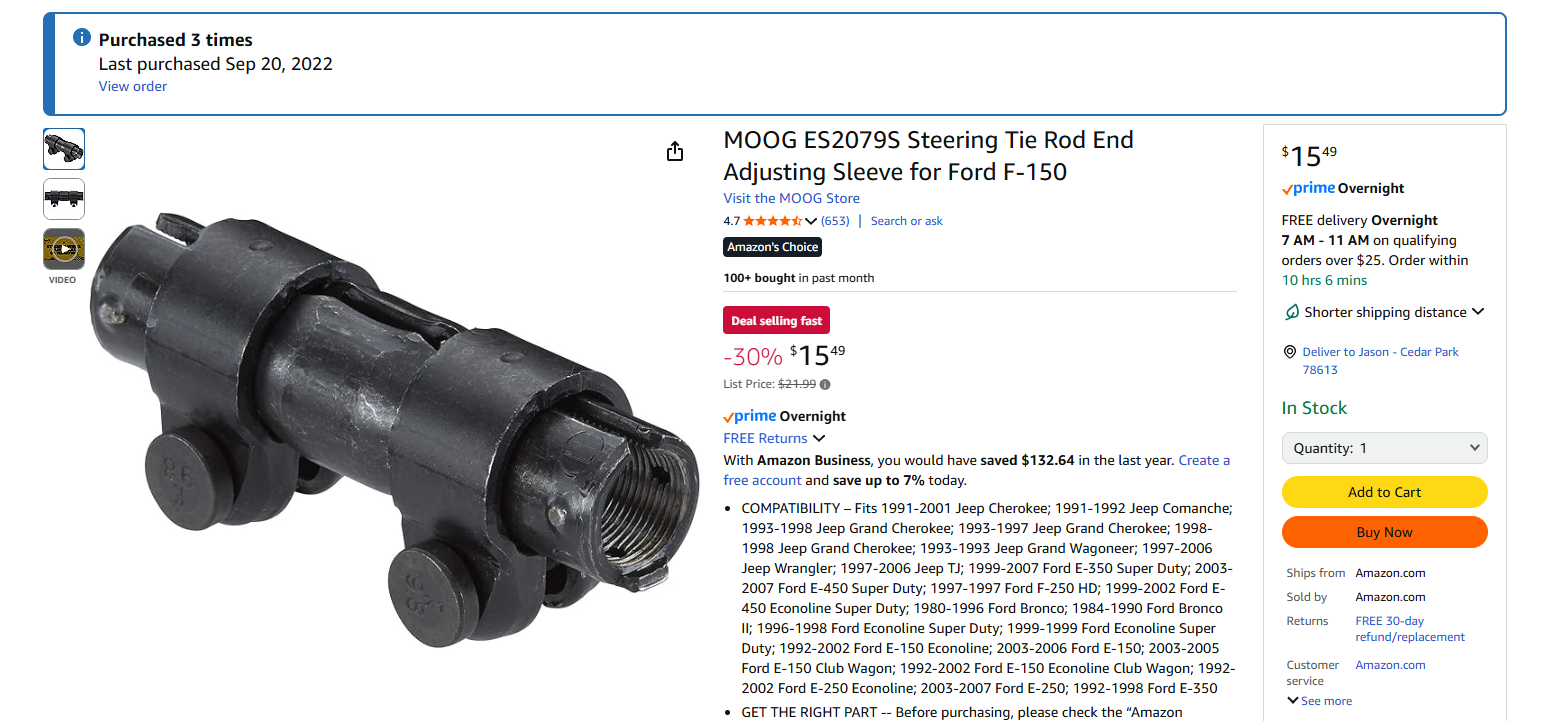The width and height of the screenshot is (1541, 721).
Task: Click the blue info icon in purchase banner
Action: click(83, 38)
